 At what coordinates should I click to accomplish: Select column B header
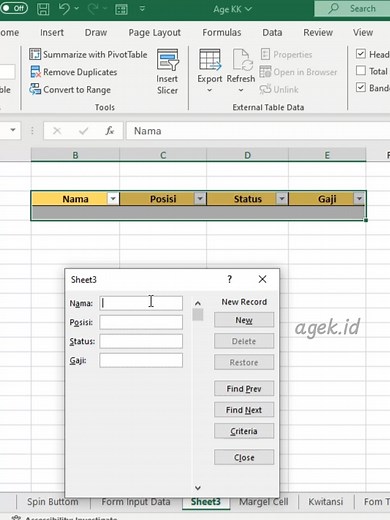tap(75, 155)
